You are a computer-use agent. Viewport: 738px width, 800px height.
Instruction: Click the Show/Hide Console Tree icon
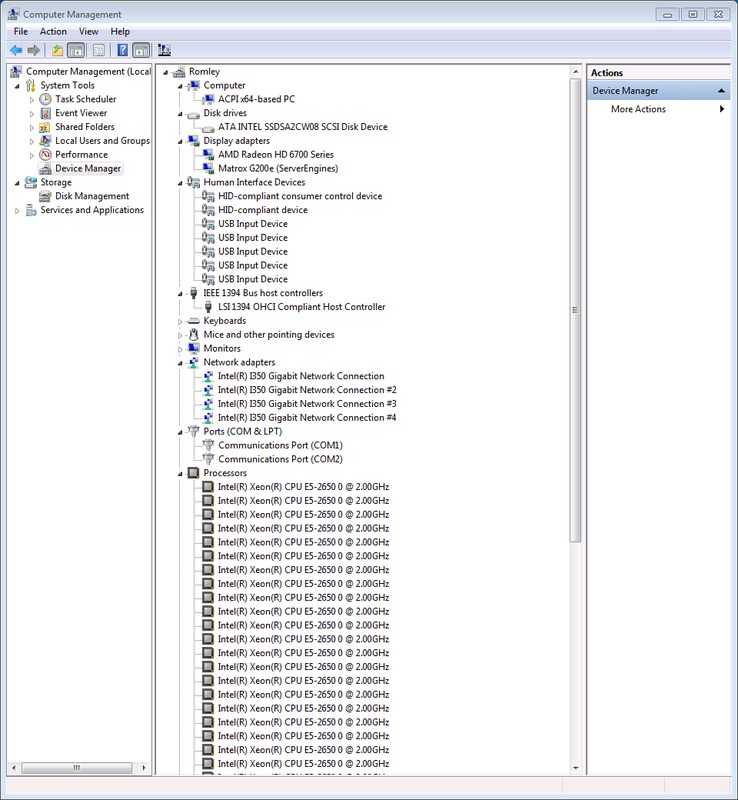coord(75,50)
